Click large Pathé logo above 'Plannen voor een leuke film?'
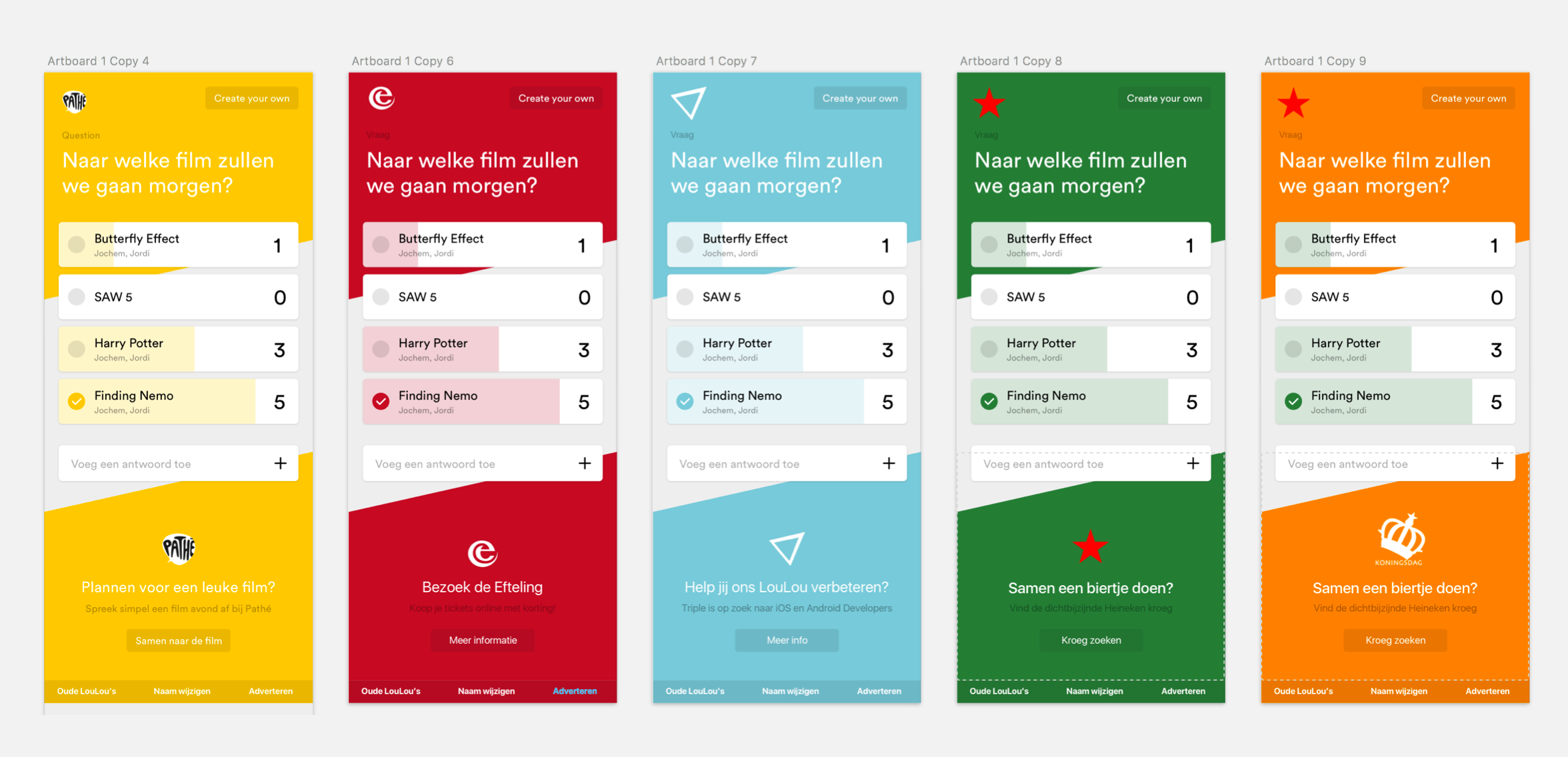This screenshot has height=757, width=1568. 179,549
